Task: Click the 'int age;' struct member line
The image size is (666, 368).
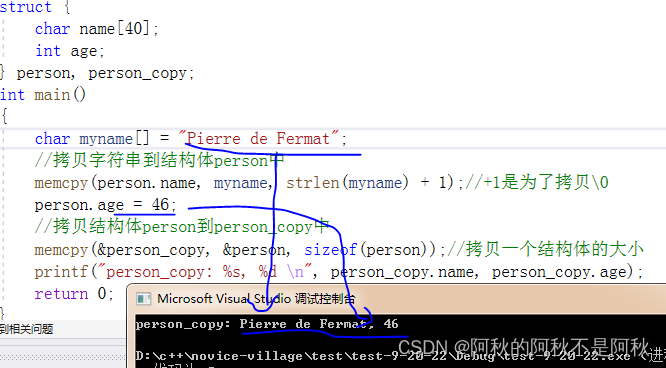Action: click(x=70, y=51)
